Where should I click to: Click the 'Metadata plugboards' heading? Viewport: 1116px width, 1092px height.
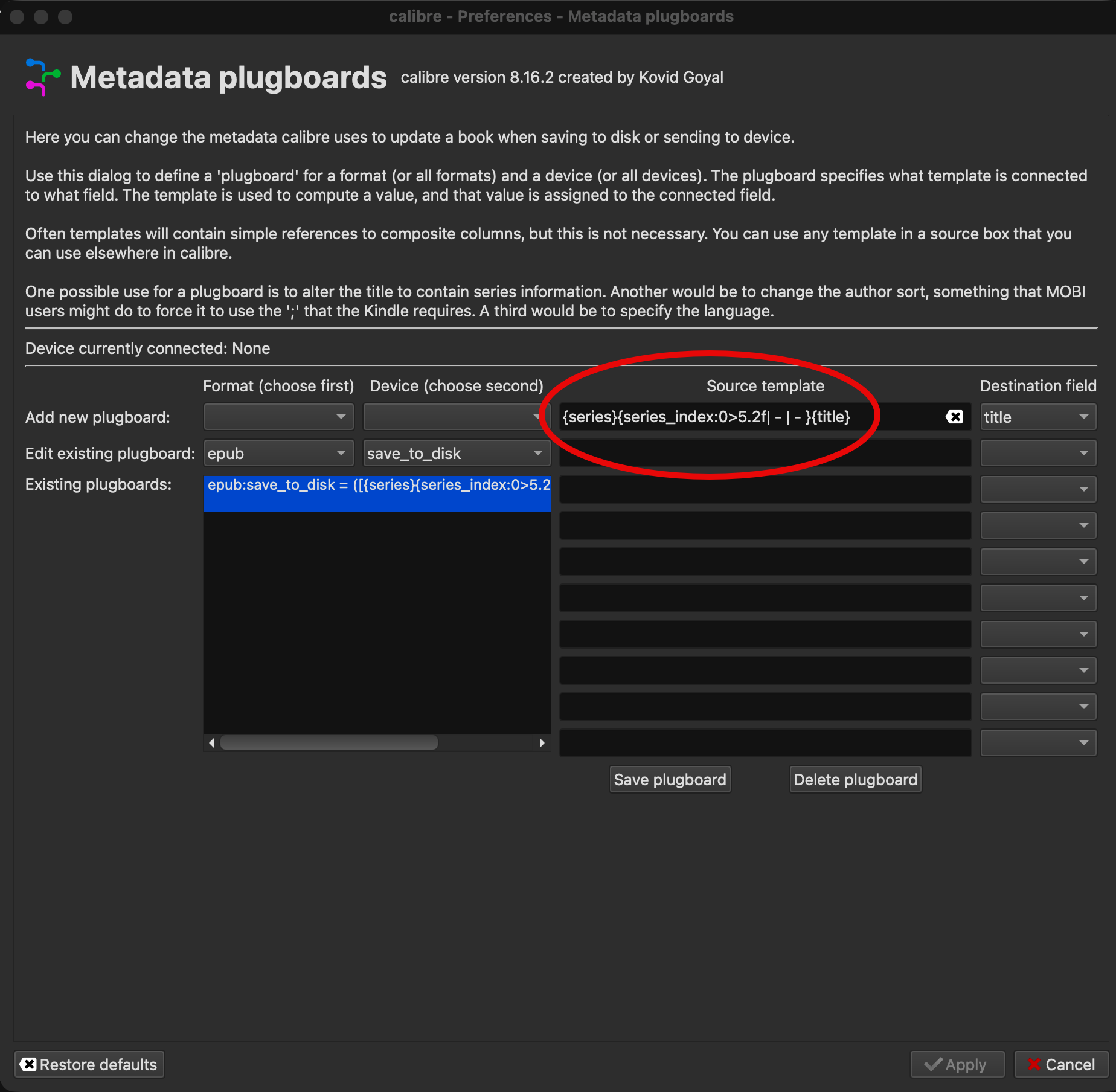coord(228,77)
